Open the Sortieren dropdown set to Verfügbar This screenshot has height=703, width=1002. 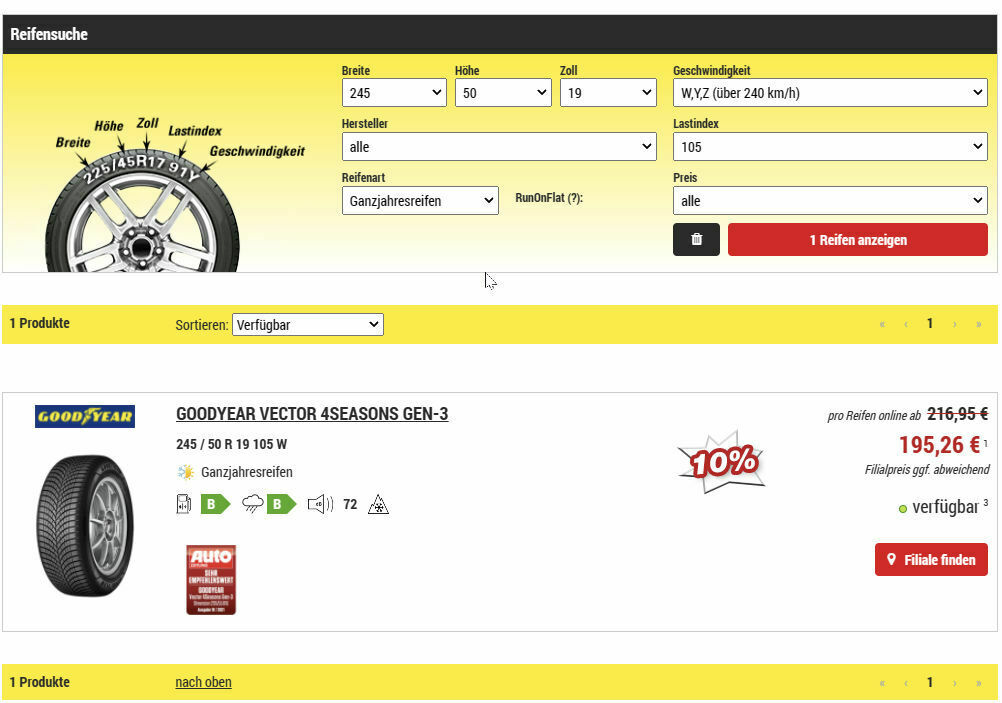pos(307,325)
